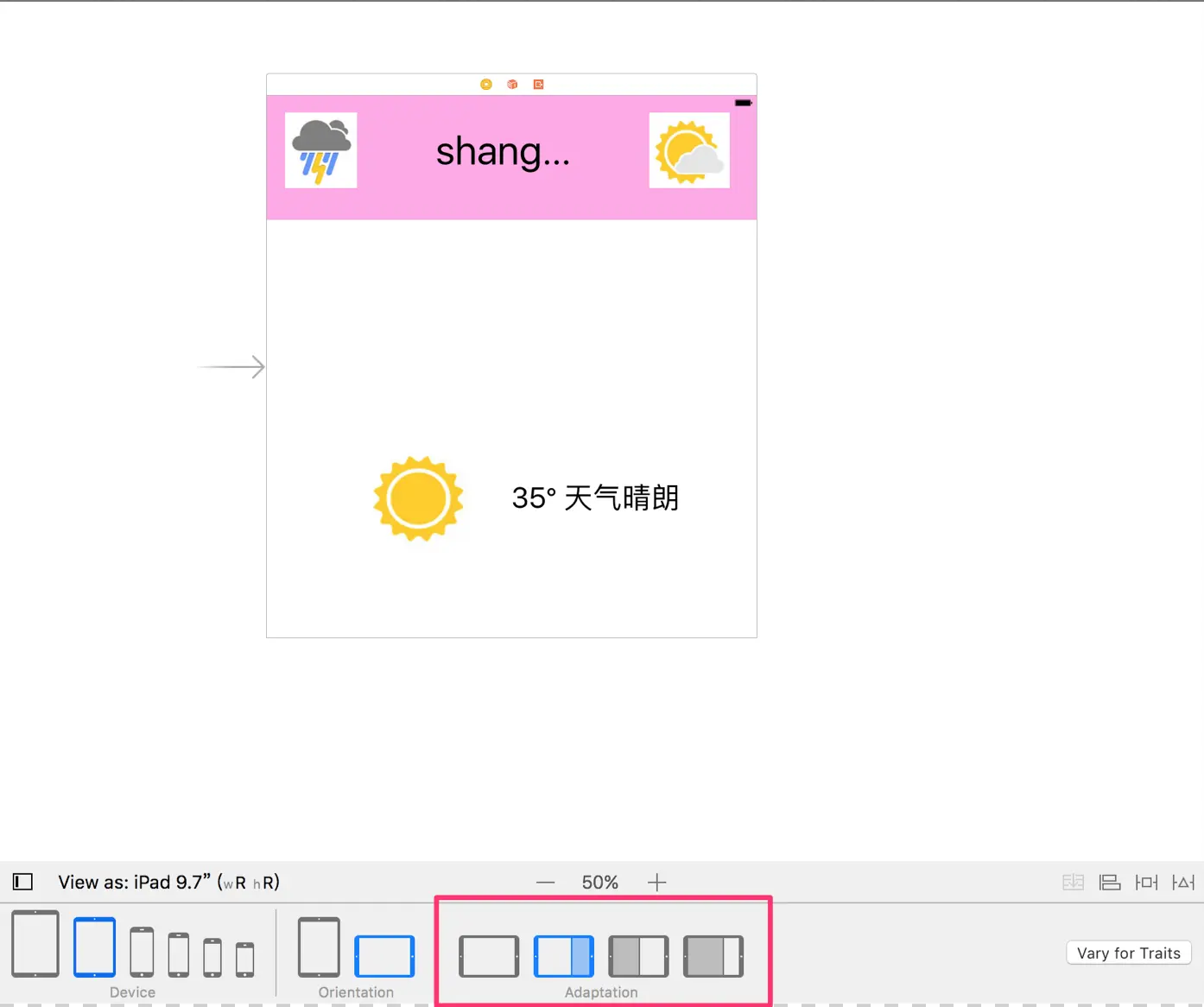The width and height of the screenshot is (1204, 1007).
Task: Zoom in with the plus button
Action: click(x=657, y=883)
